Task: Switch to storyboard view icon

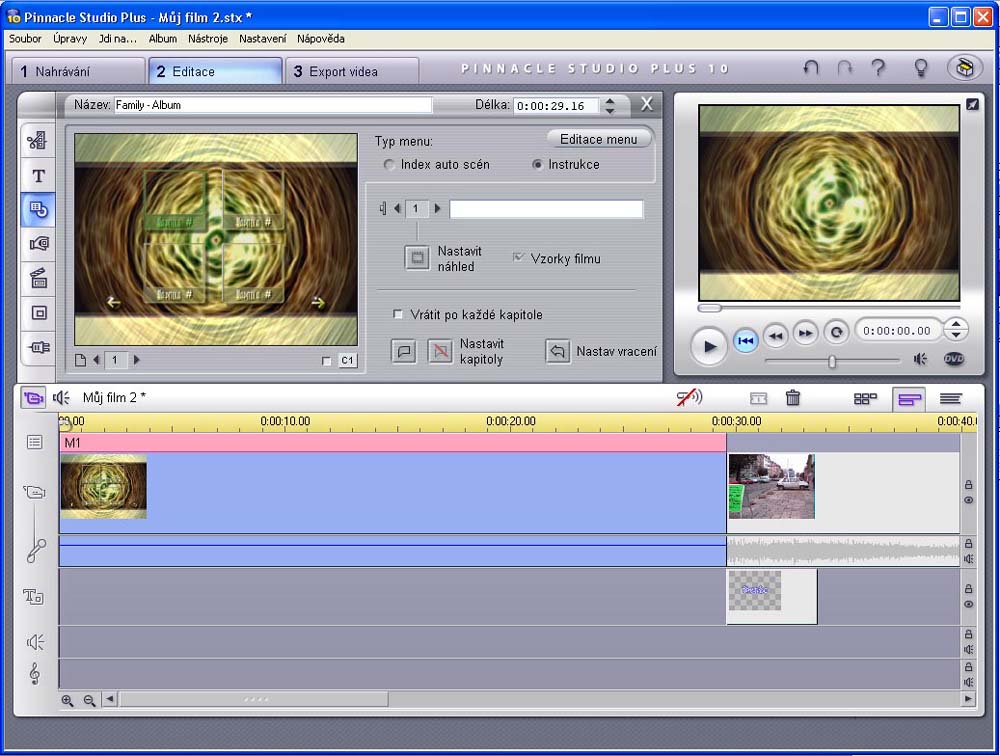Action: point(865,398)
